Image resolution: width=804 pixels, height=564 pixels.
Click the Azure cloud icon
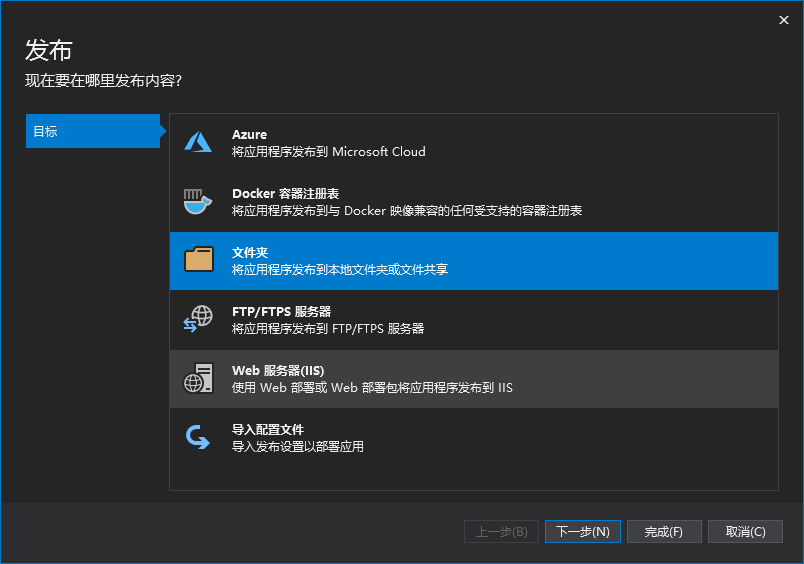click(198, 142)
